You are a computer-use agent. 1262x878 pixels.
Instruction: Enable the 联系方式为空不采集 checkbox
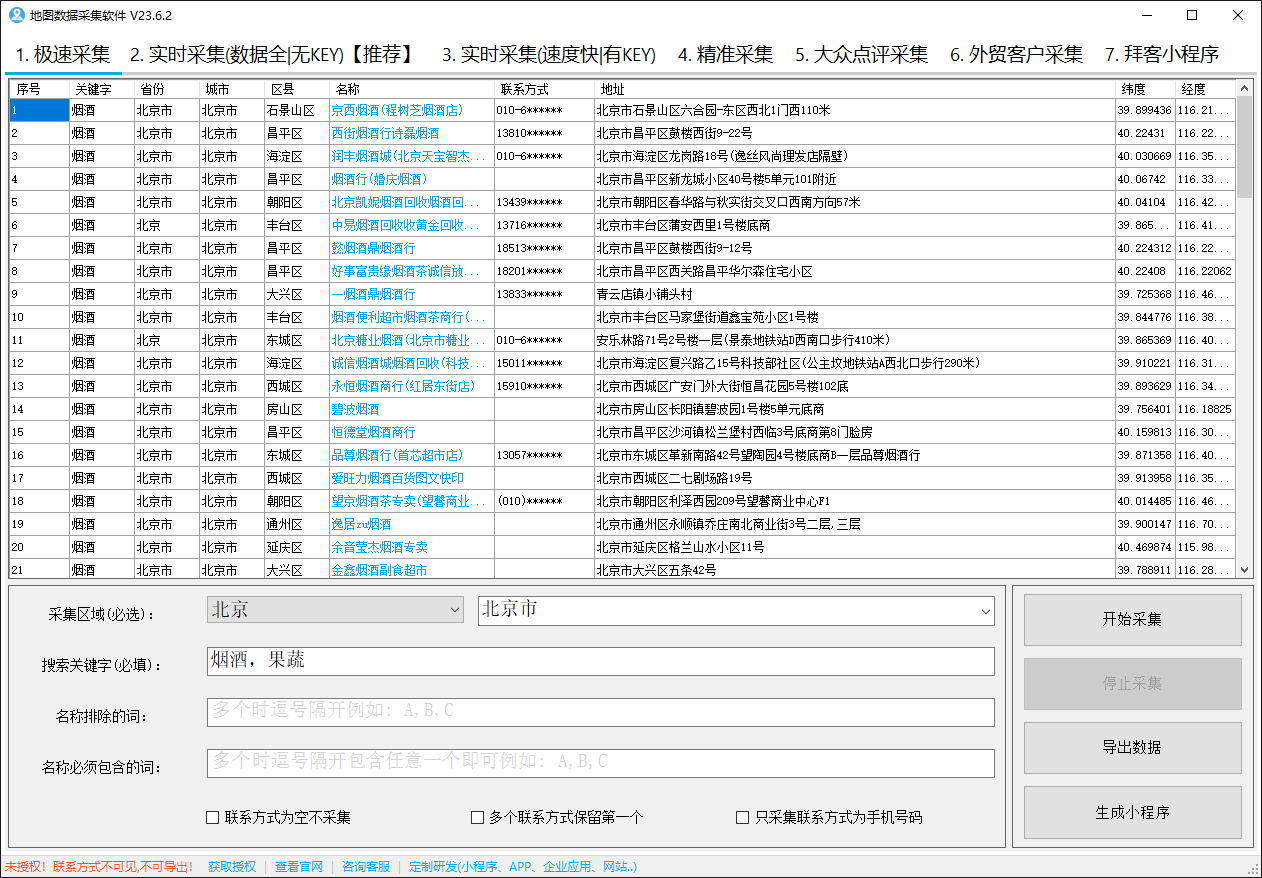point(210,817)
